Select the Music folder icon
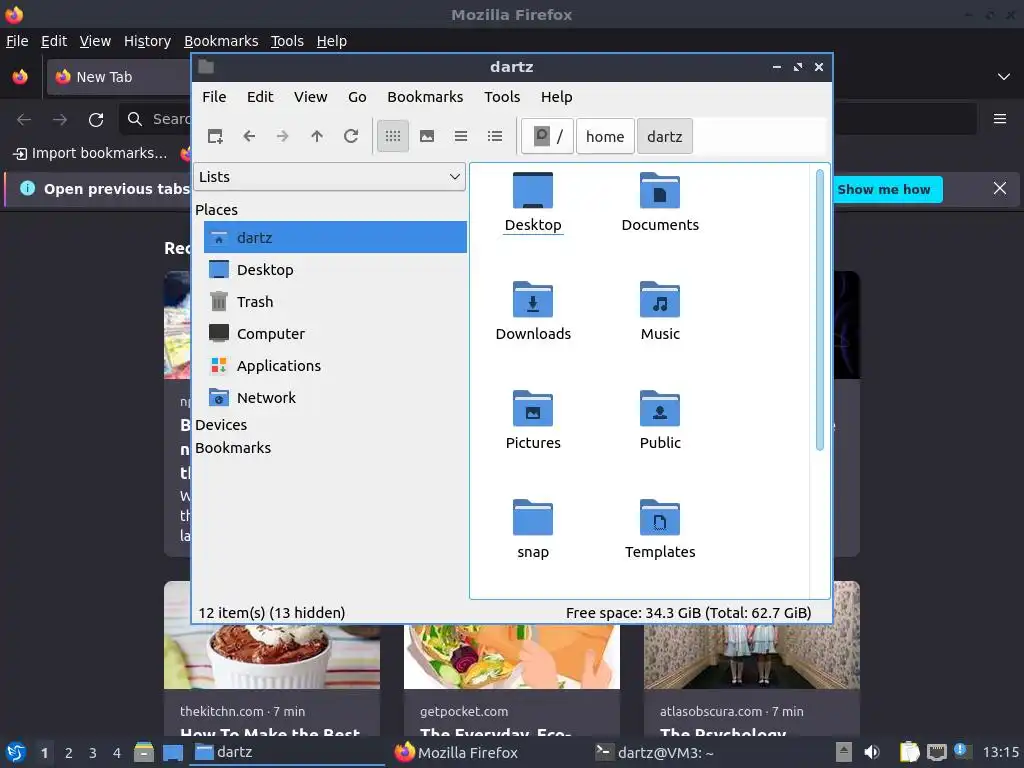 (x=660, y=312)
